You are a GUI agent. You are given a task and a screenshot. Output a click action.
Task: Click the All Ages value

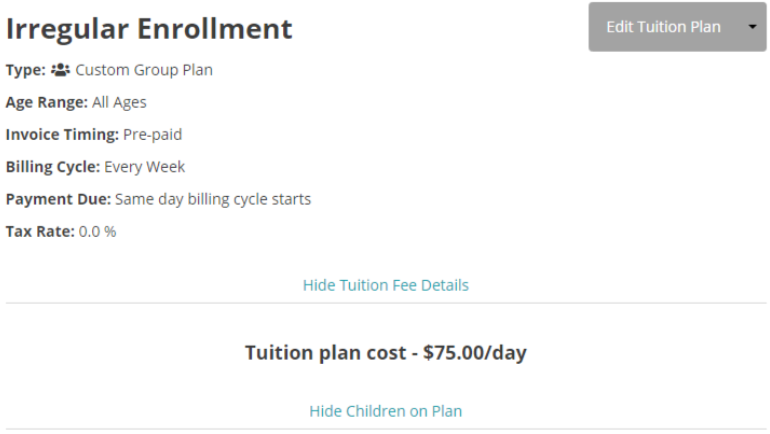(120, 103)
